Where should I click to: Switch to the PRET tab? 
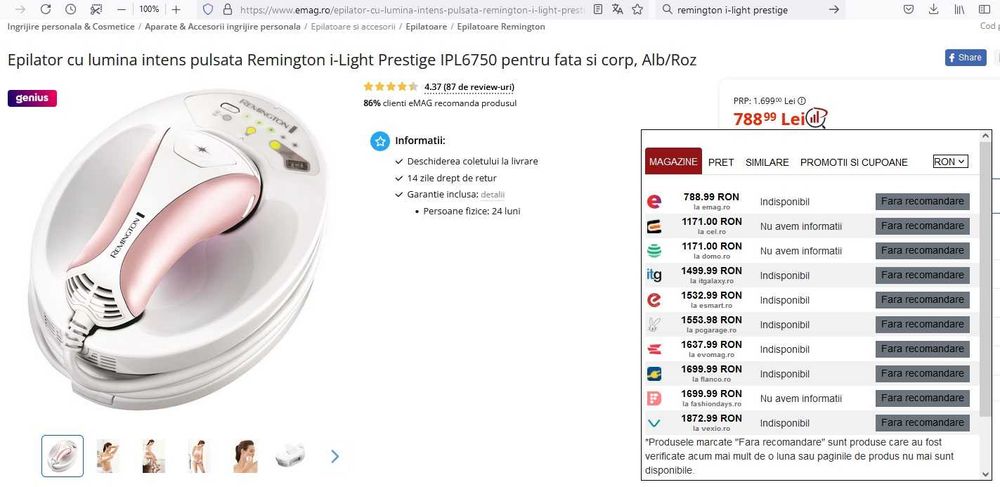pos(721,162)
